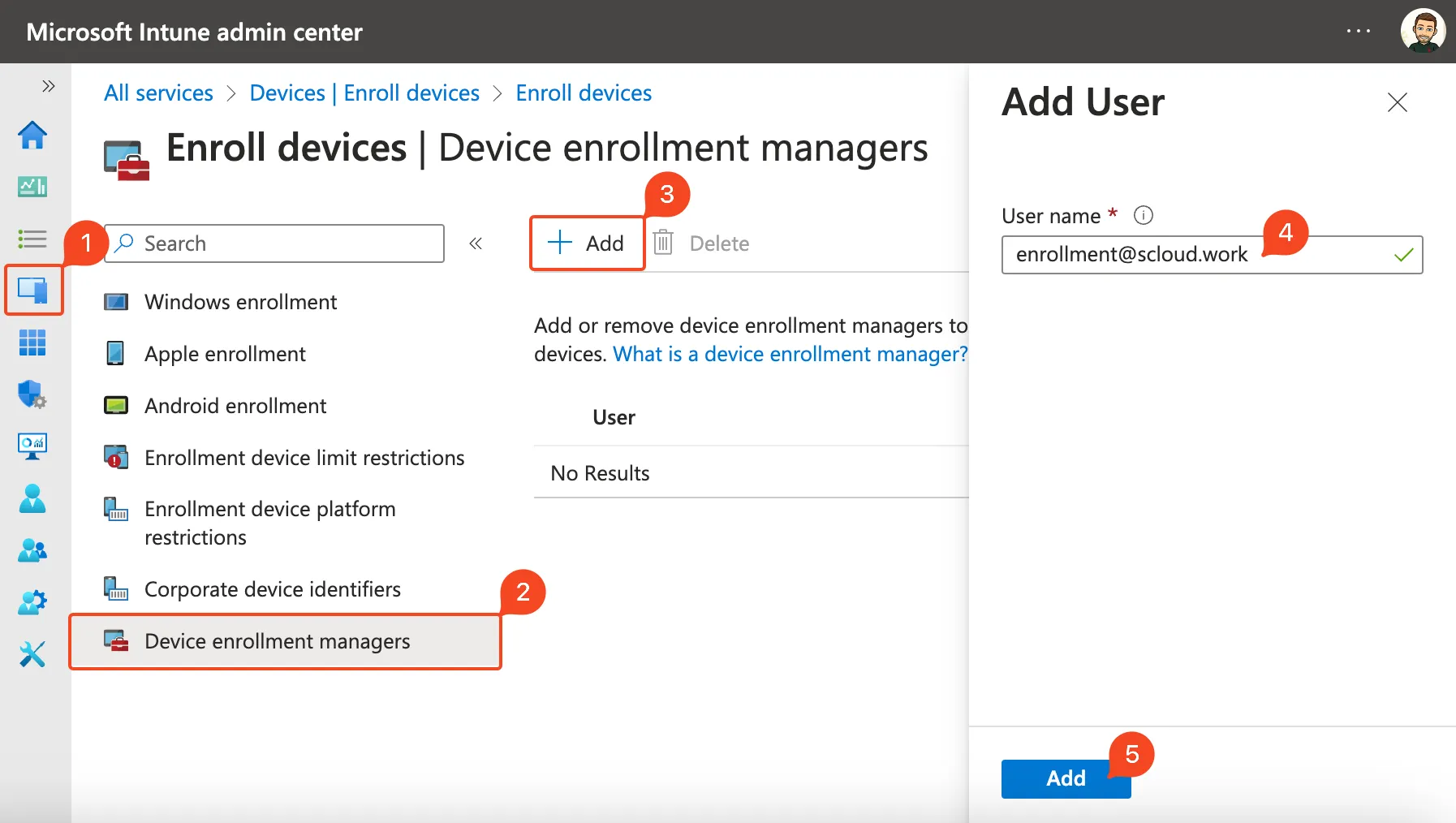Open Reports monitor icon in sidebar

32,446
